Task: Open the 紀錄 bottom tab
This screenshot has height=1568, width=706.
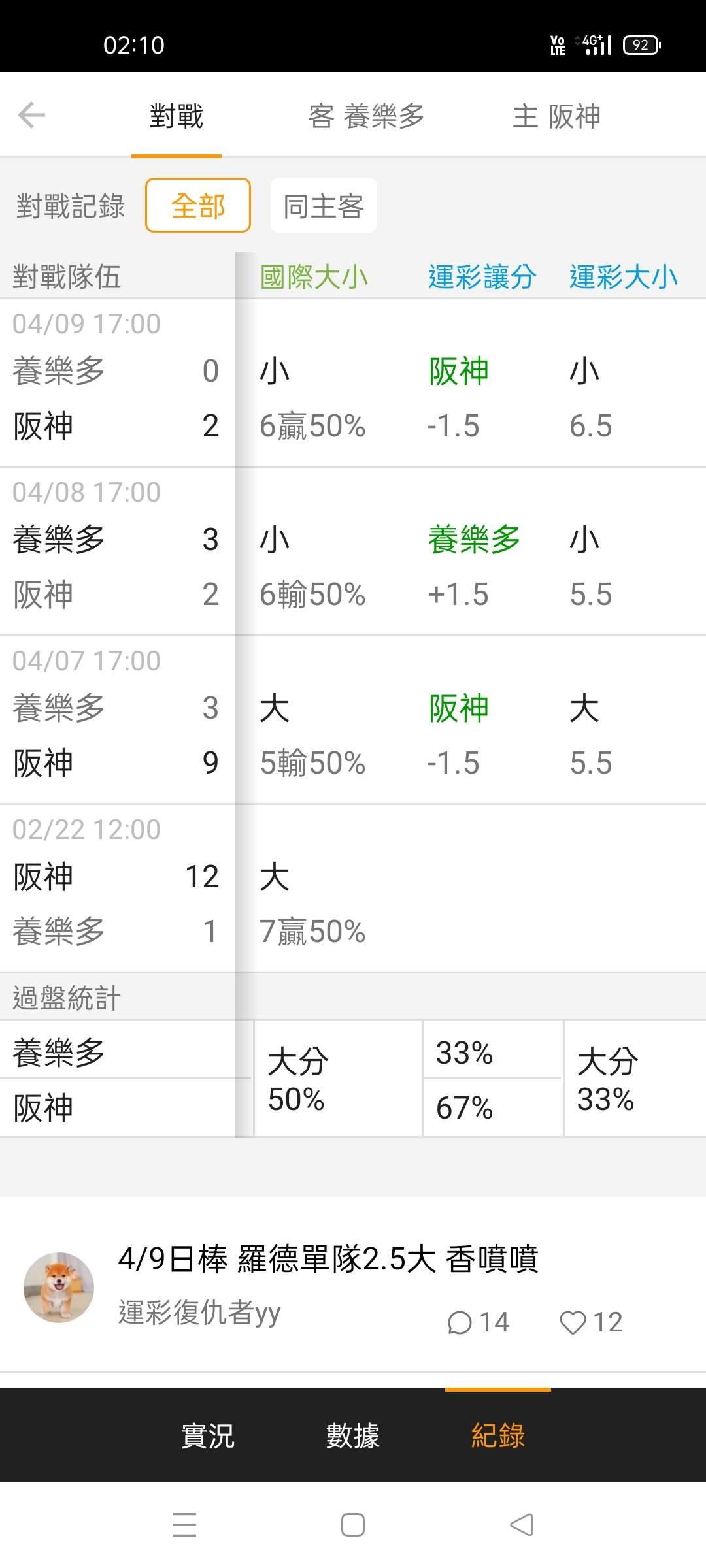Action: tap(498, 1436)
